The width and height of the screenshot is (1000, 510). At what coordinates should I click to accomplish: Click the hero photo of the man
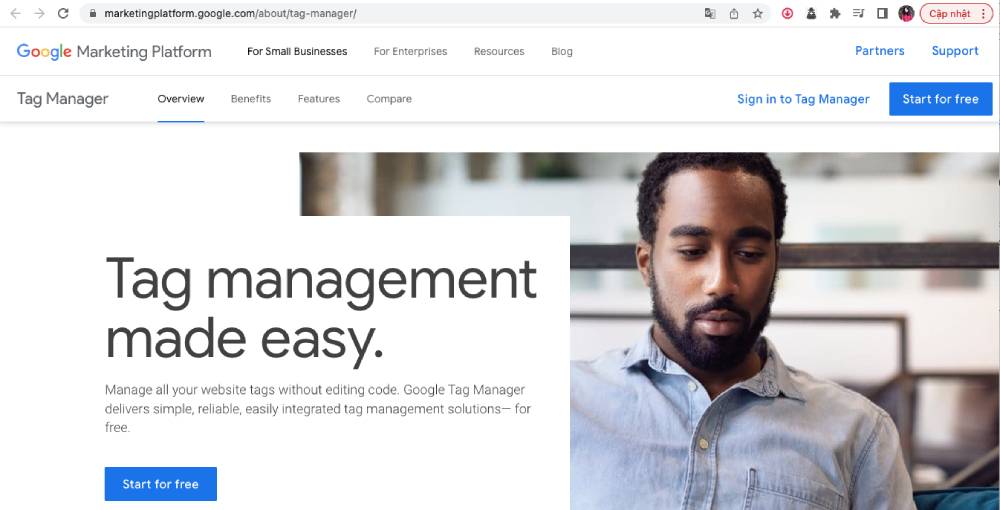click(x=784, y=332)
